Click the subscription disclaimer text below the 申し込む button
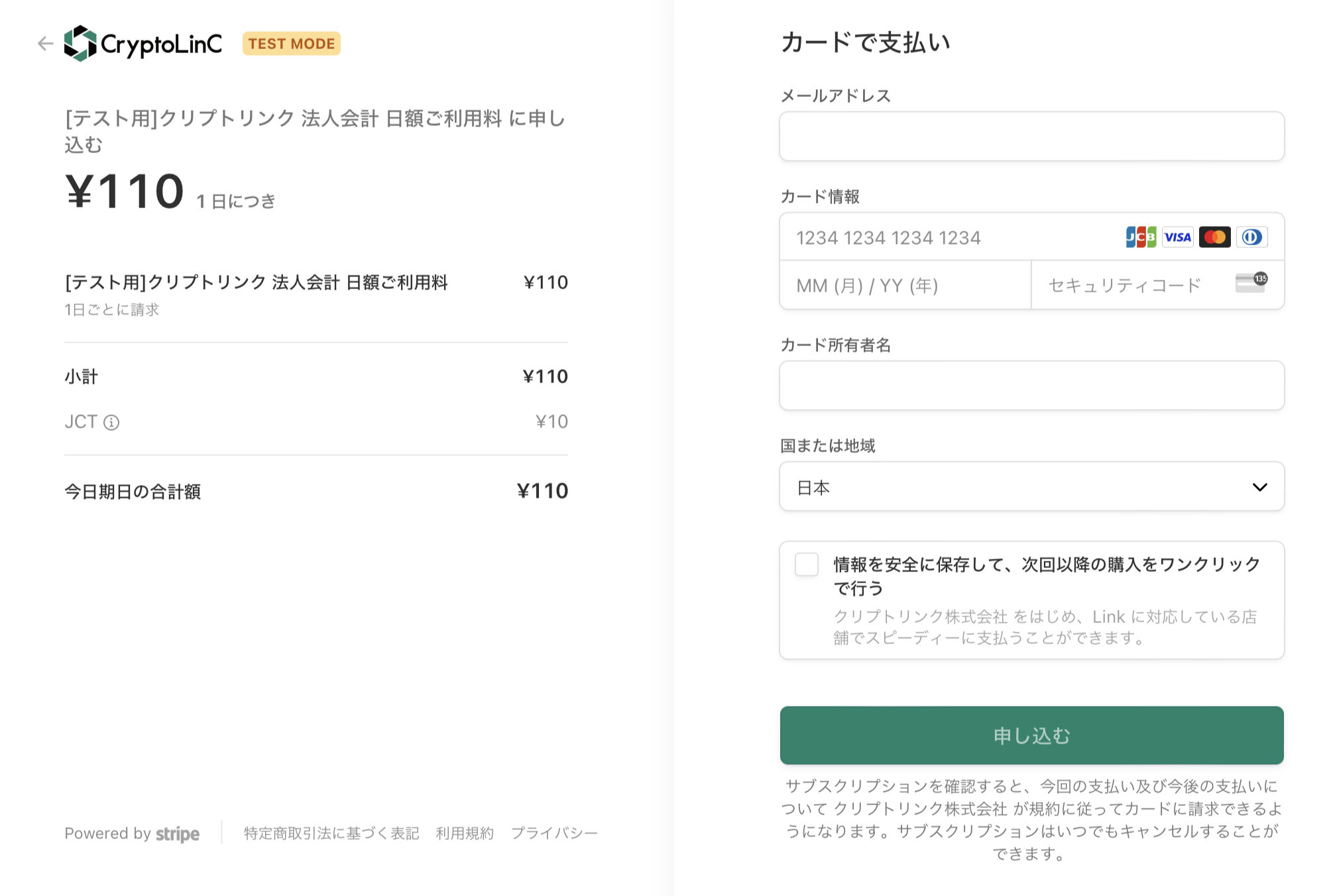 tap(1032, 820)
